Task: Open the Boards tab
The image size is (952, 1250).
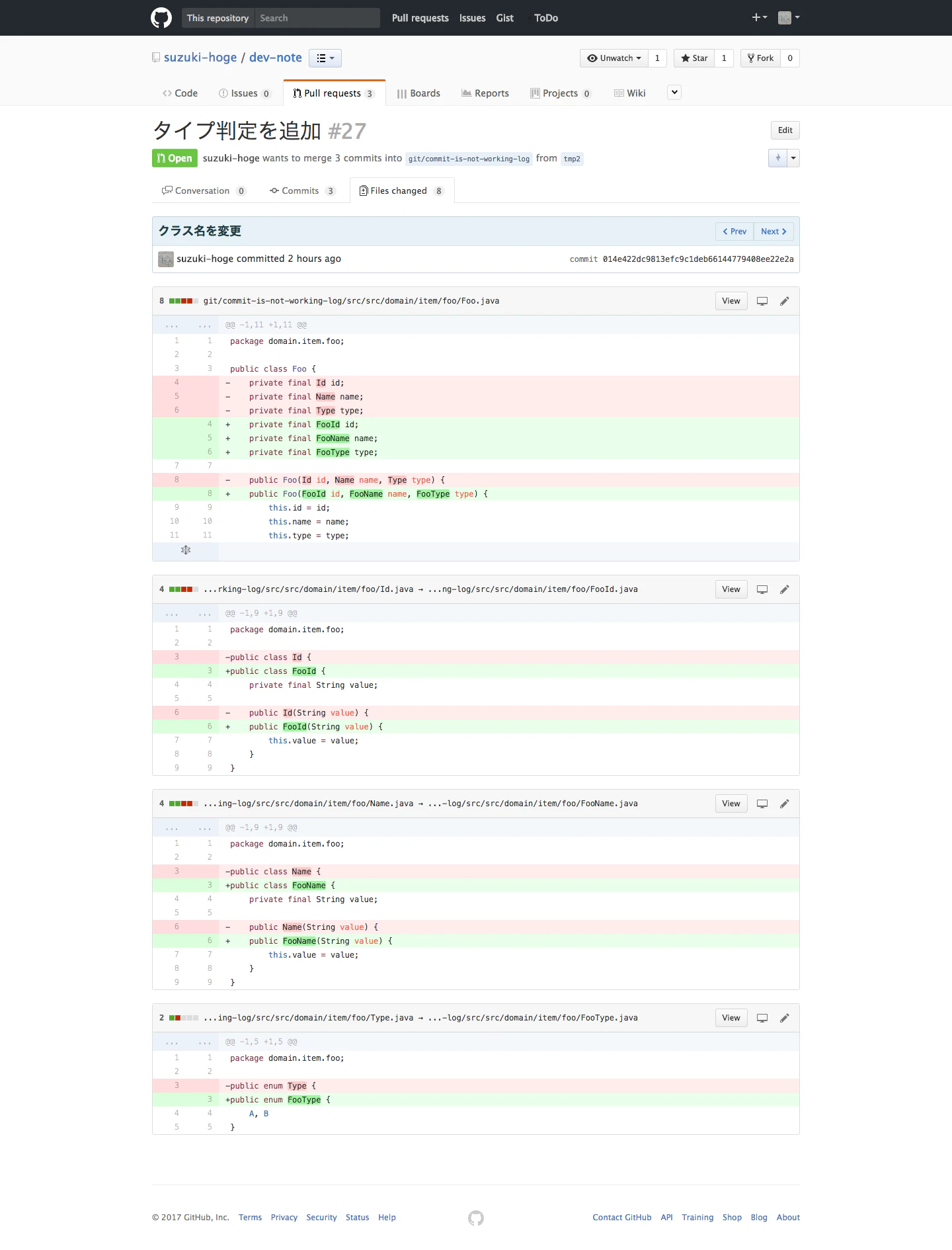Action: click(x=418, y=93)
